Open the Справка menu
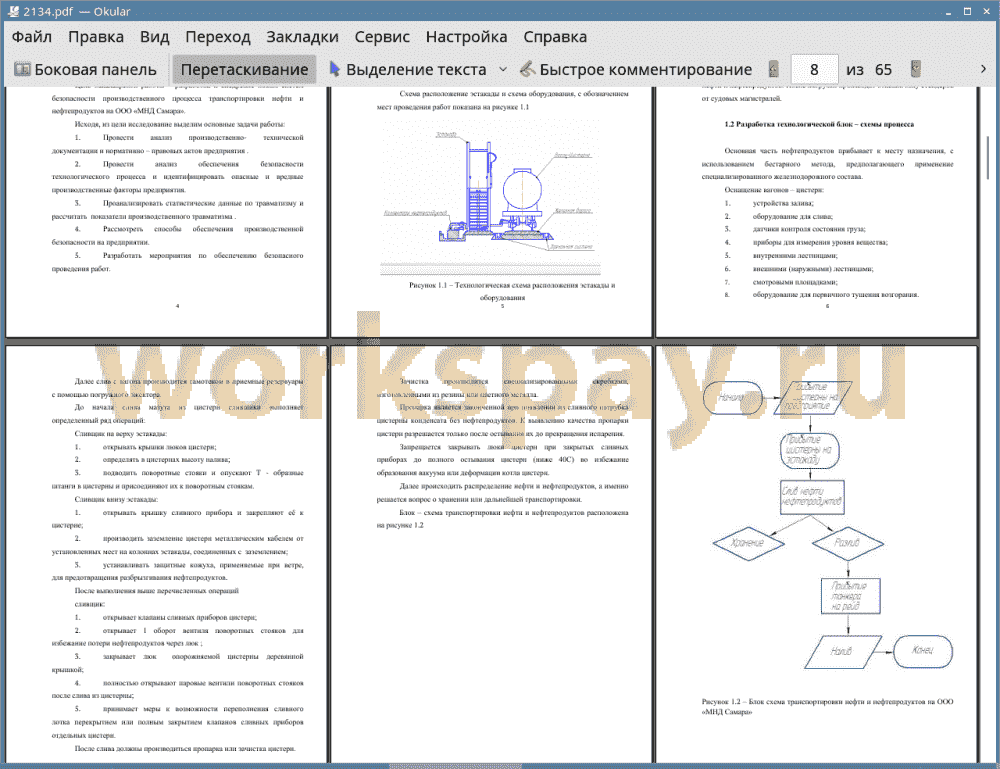 (555, 37)
